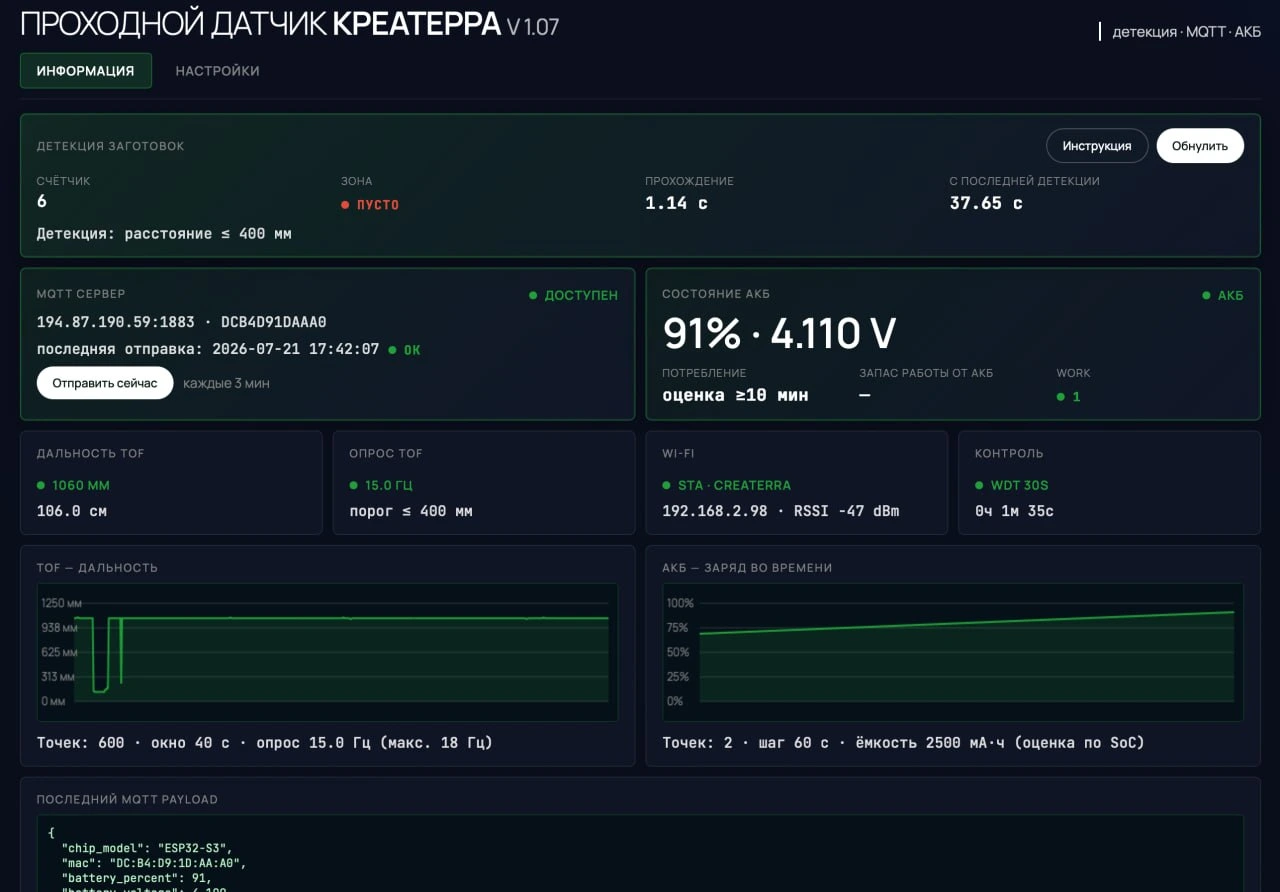Viewport: 1280px width, 892px height.
Task: Click порог ≤ 400 мм threshold text
Action: 411,511
